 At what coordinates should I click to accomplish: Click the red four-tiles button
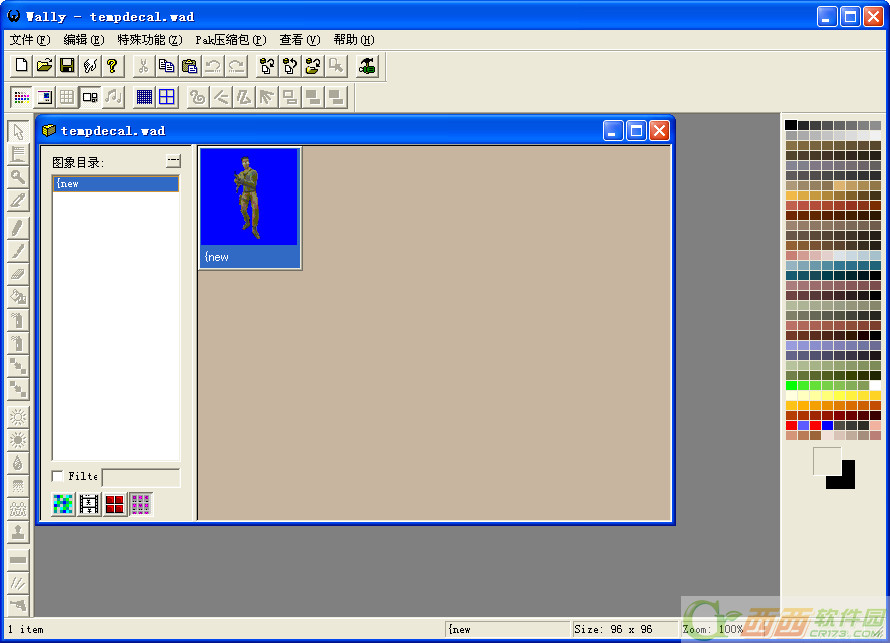[x=115, y=504]
